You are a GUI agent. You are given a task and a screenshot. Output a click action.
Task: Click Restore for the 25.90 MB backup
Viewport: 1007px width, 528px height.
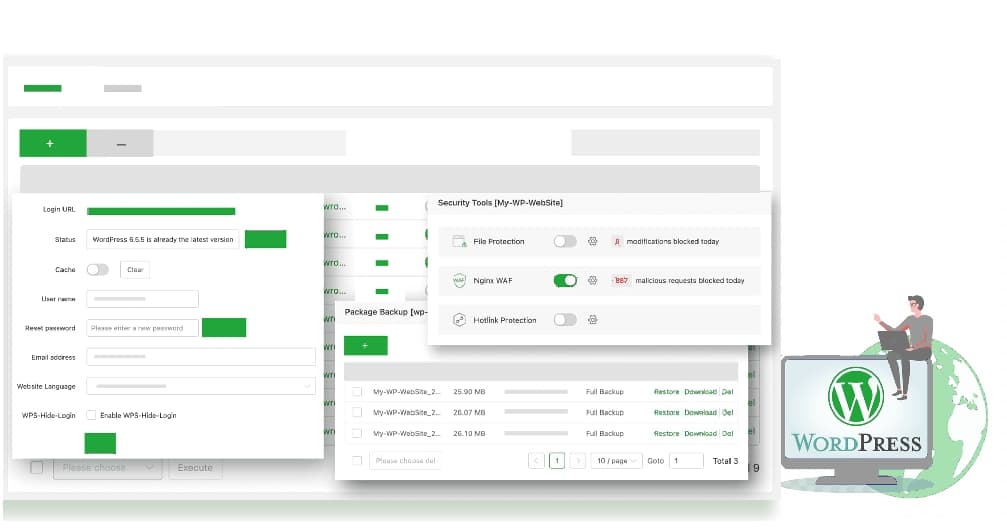coord(666,392)
